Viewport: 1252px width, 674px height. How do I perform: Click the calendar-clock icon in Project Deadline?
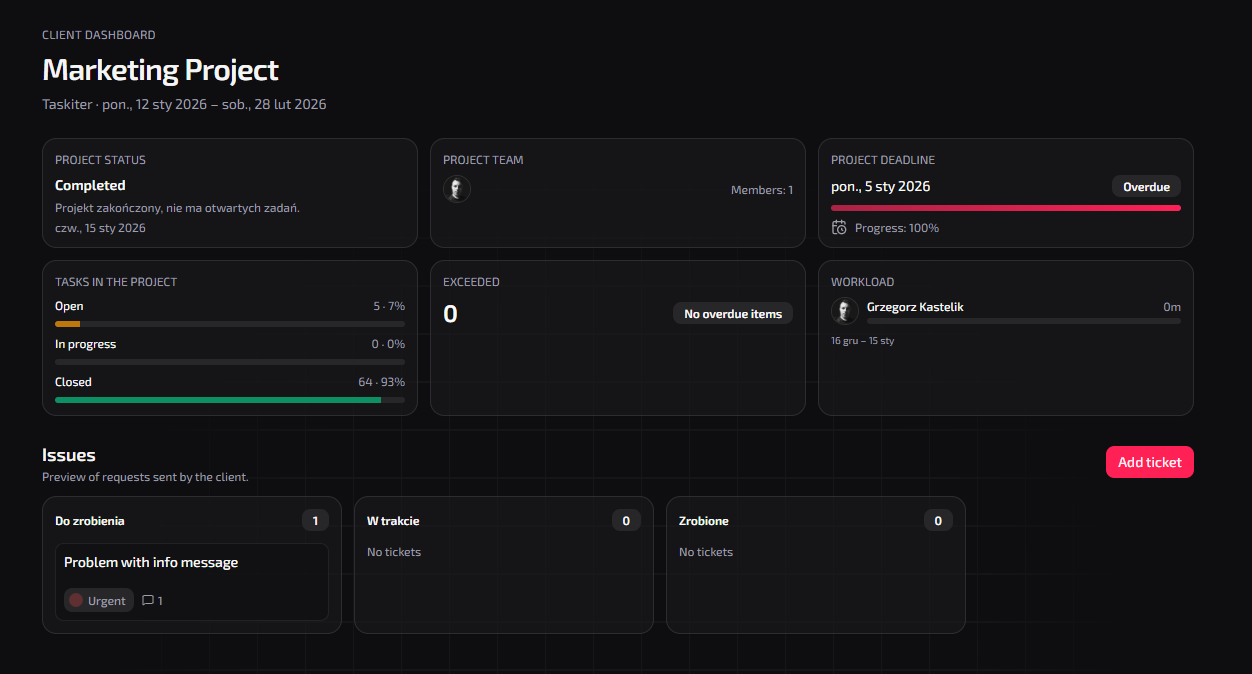coord(838,227)
